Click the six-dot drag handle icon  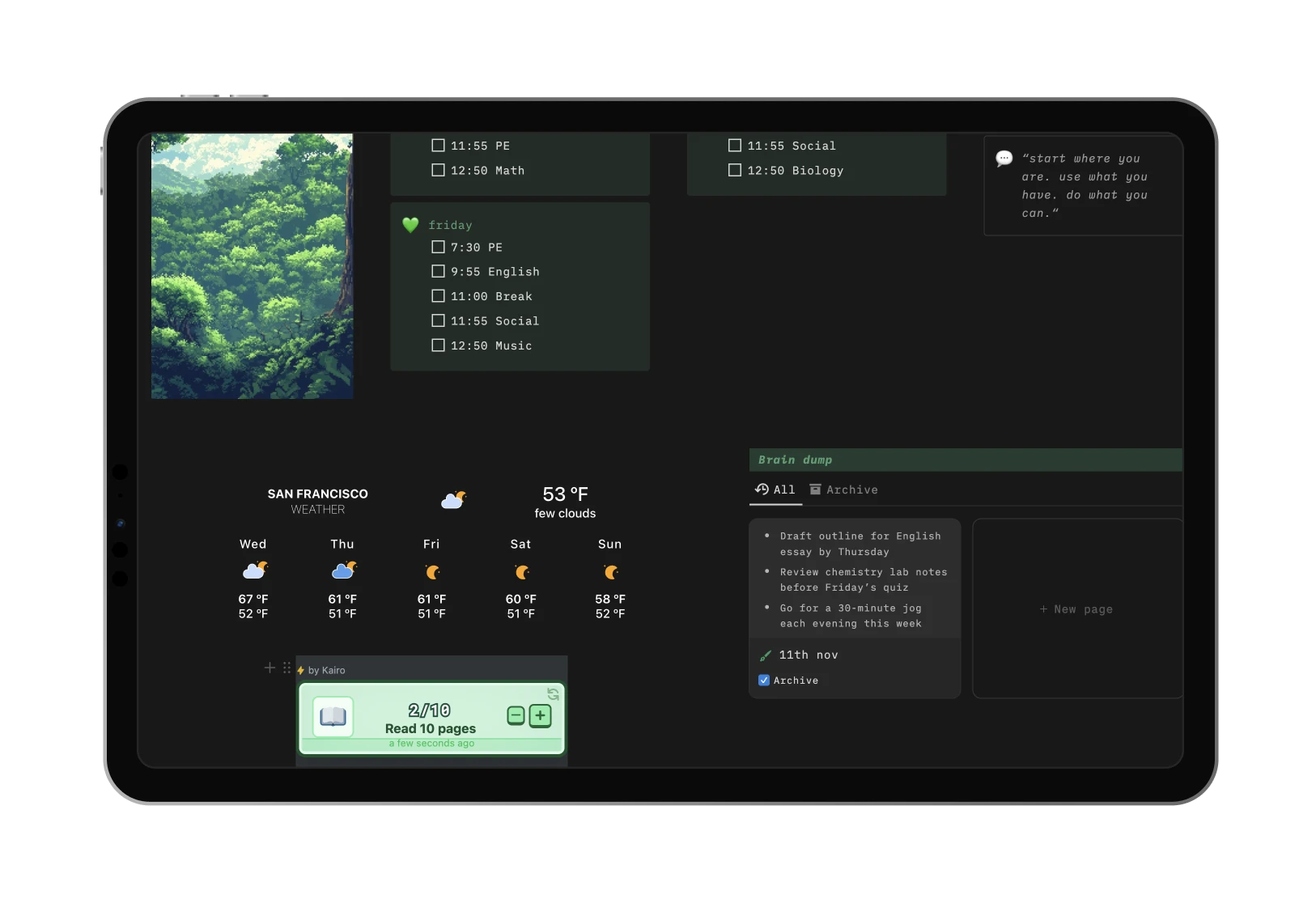(287, 668)
